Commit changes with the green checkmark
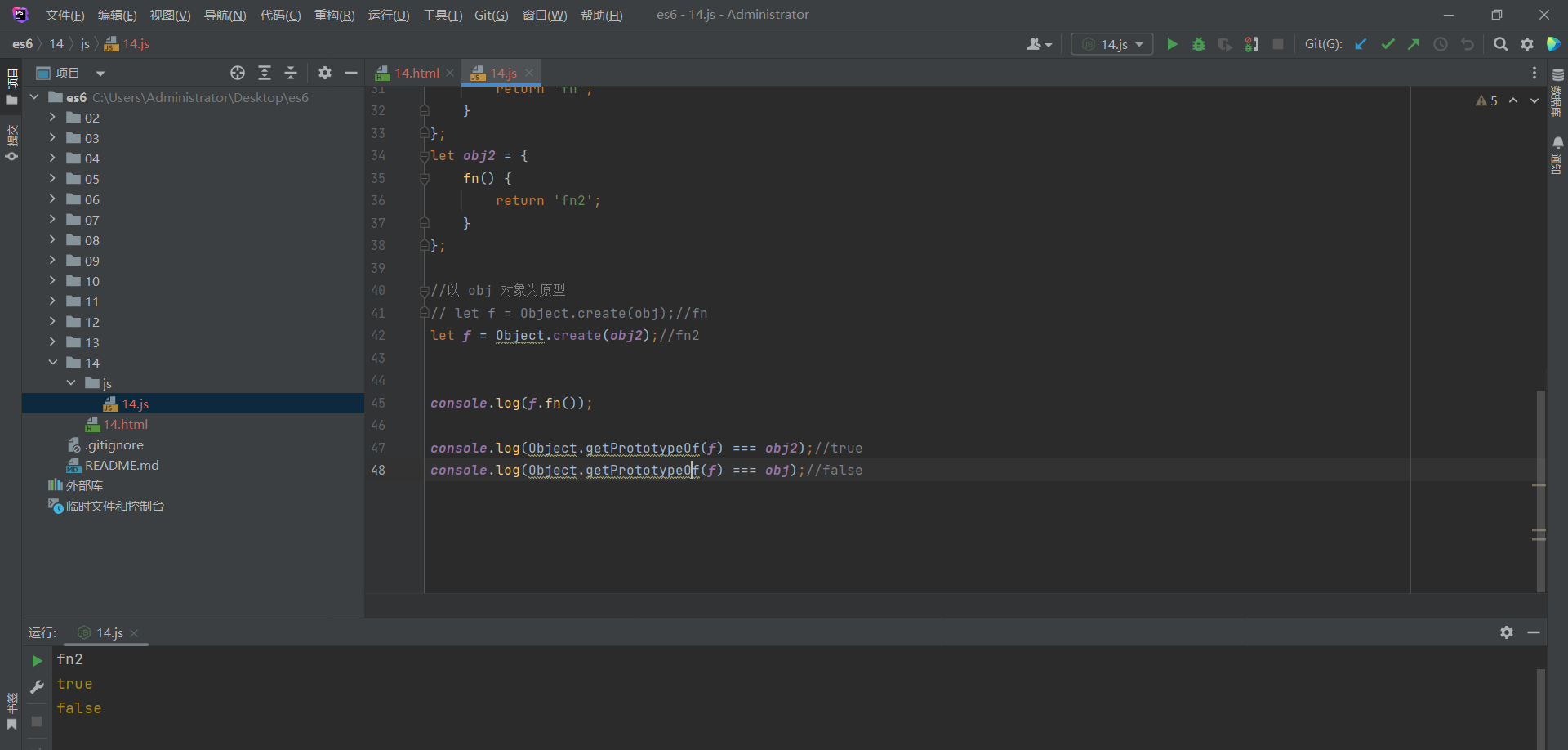 [1388, 44]
